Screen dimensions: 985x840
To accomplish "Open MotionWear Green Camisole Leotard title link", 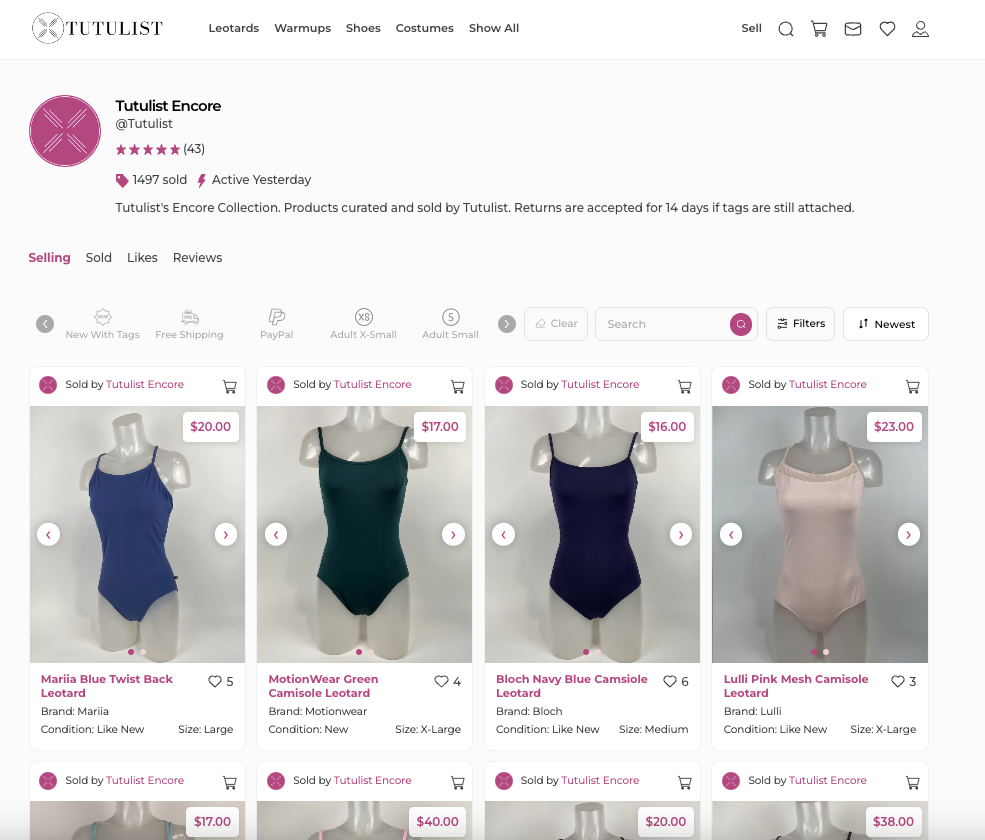I will pyautogui.click(x=324, y=686).
